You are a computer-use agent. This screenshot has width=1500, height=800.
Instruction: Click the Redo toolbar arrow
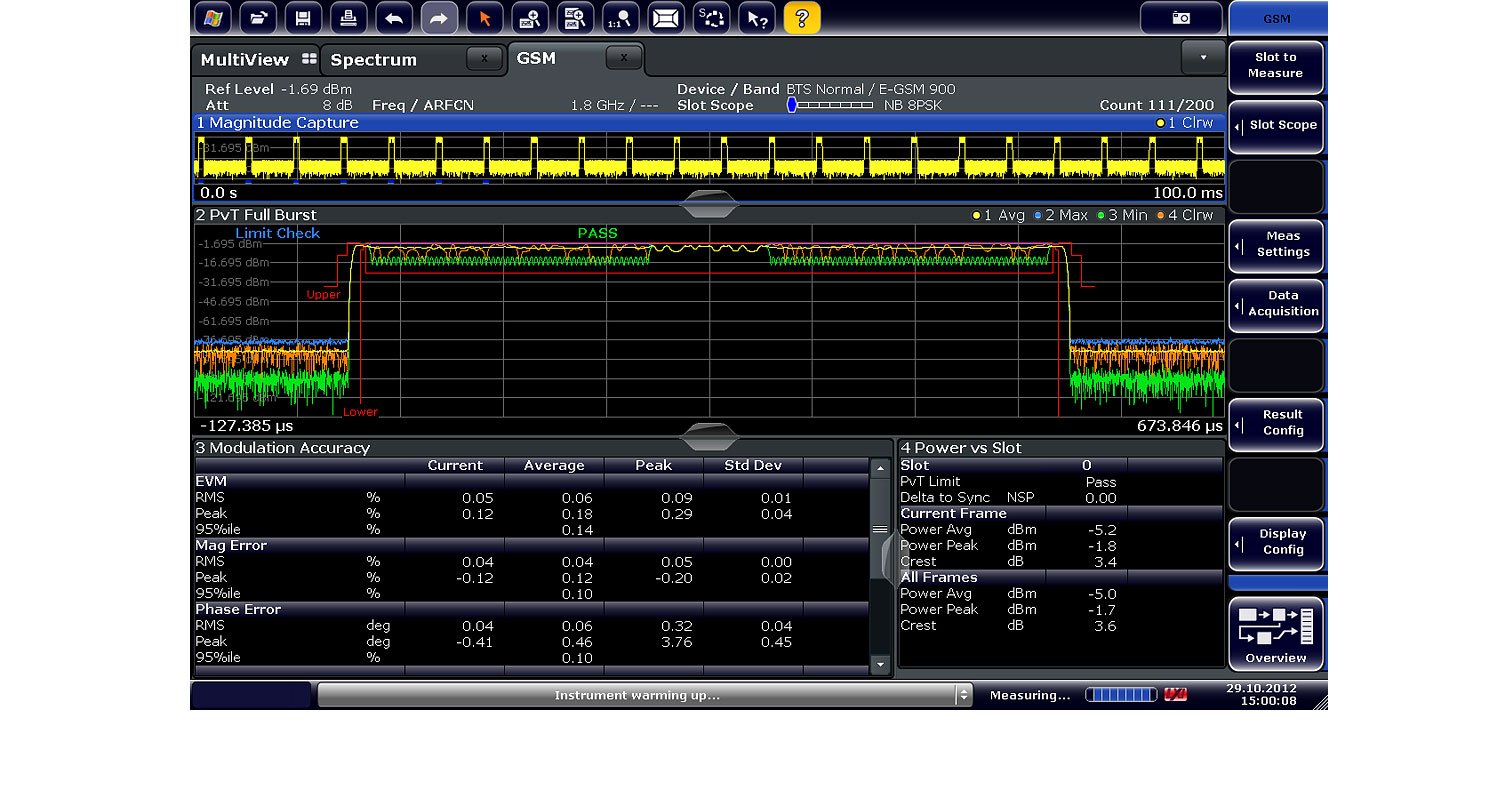[x=440, y=18]
